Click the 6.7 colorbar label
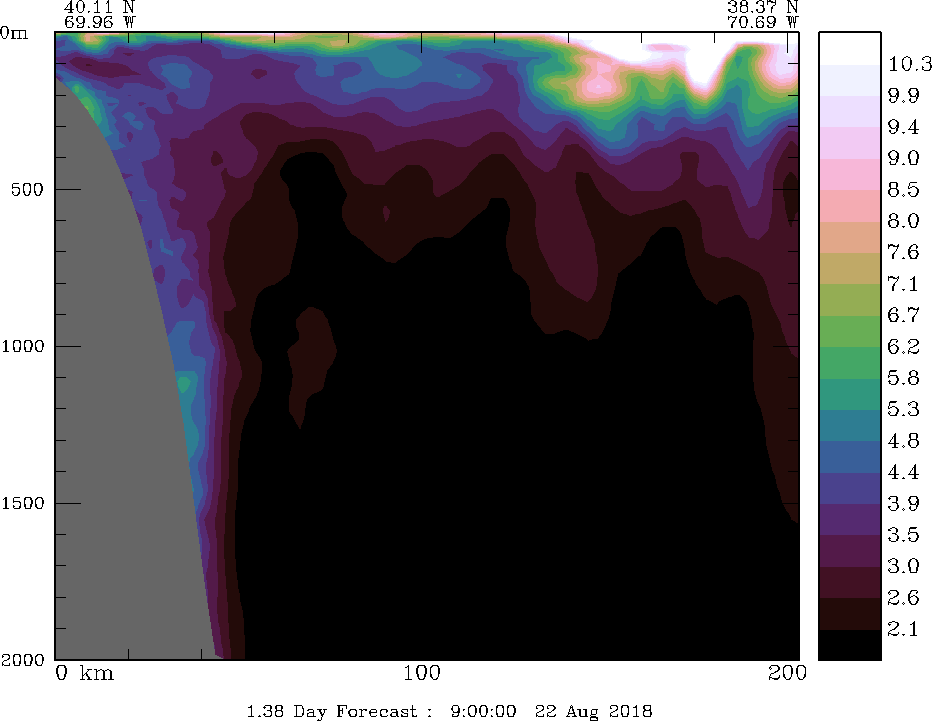 click(903, 315)
